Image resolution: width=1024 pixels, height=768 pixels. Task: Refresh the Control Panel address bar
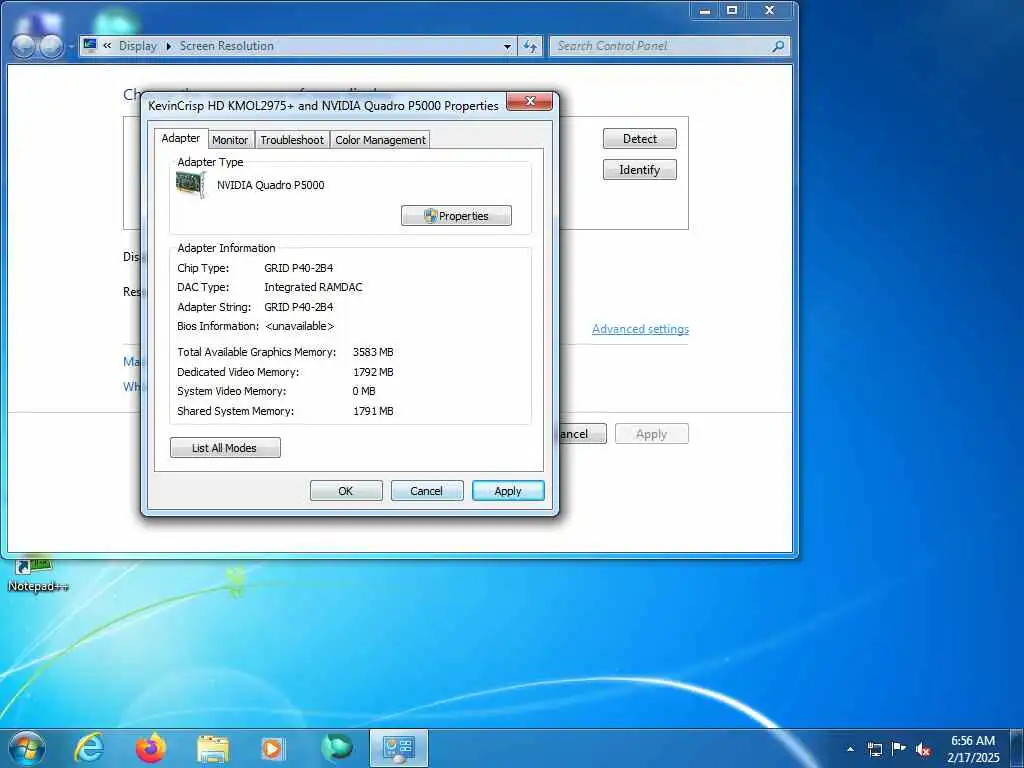tap(530, 46)
